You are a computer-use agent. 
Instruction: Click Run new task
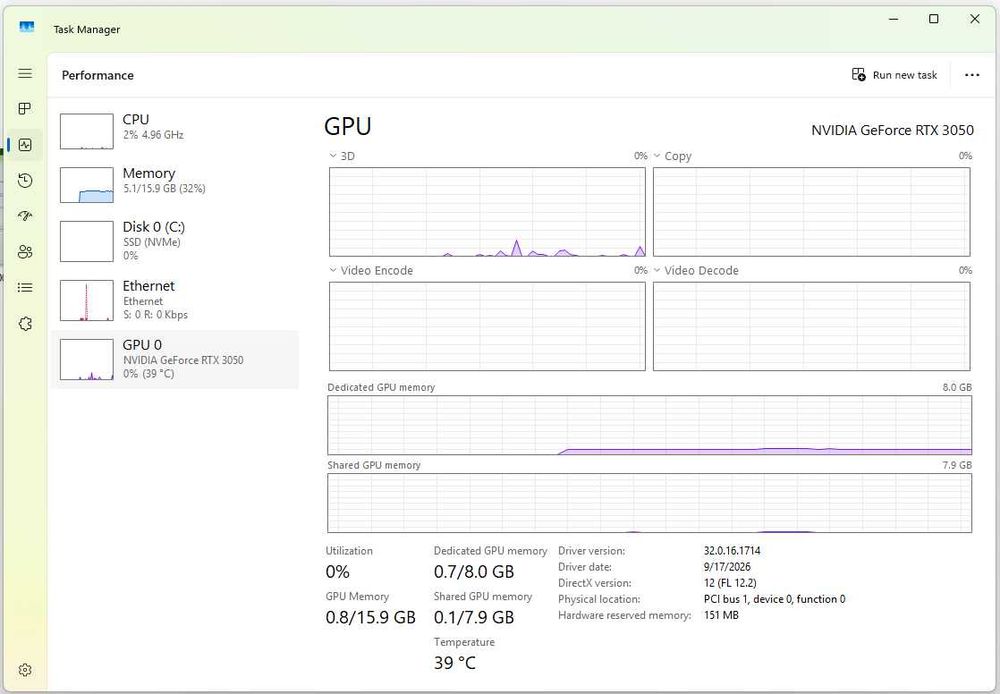[x=894, y=75]
